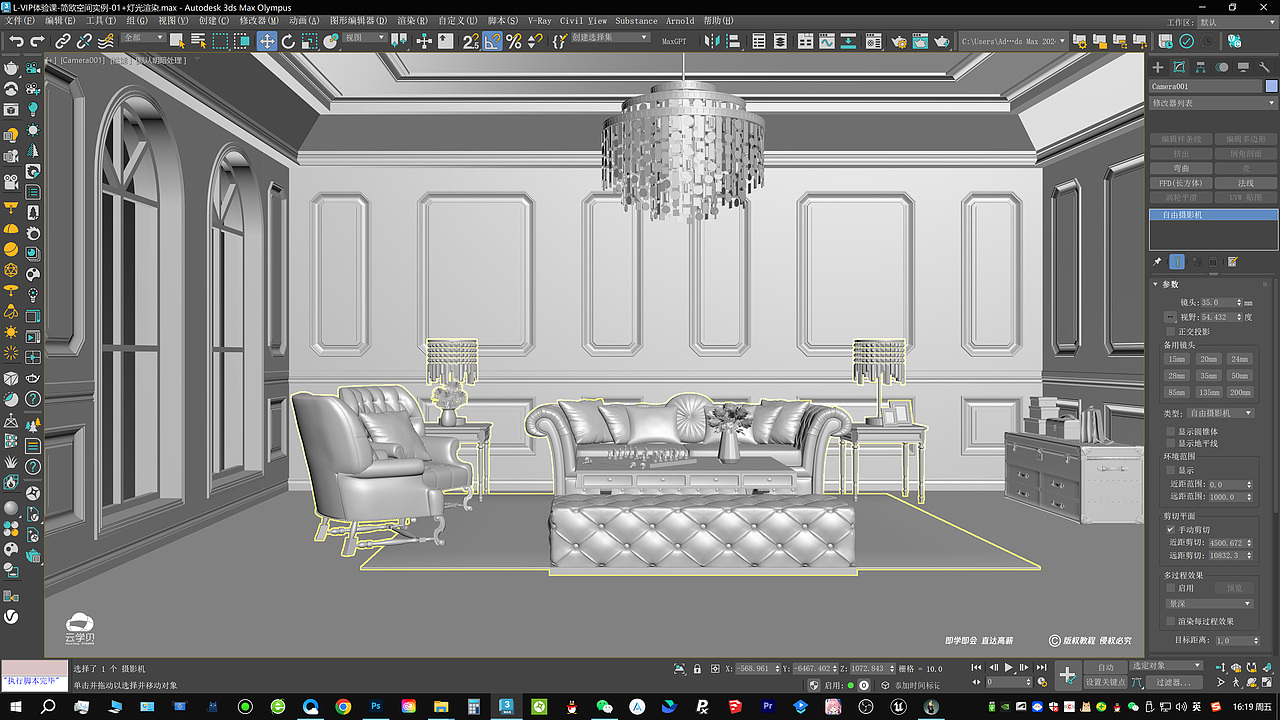Click the Redo arrow icon
Viewport: 1280px width, 720px height.
(x=38, y=41)
